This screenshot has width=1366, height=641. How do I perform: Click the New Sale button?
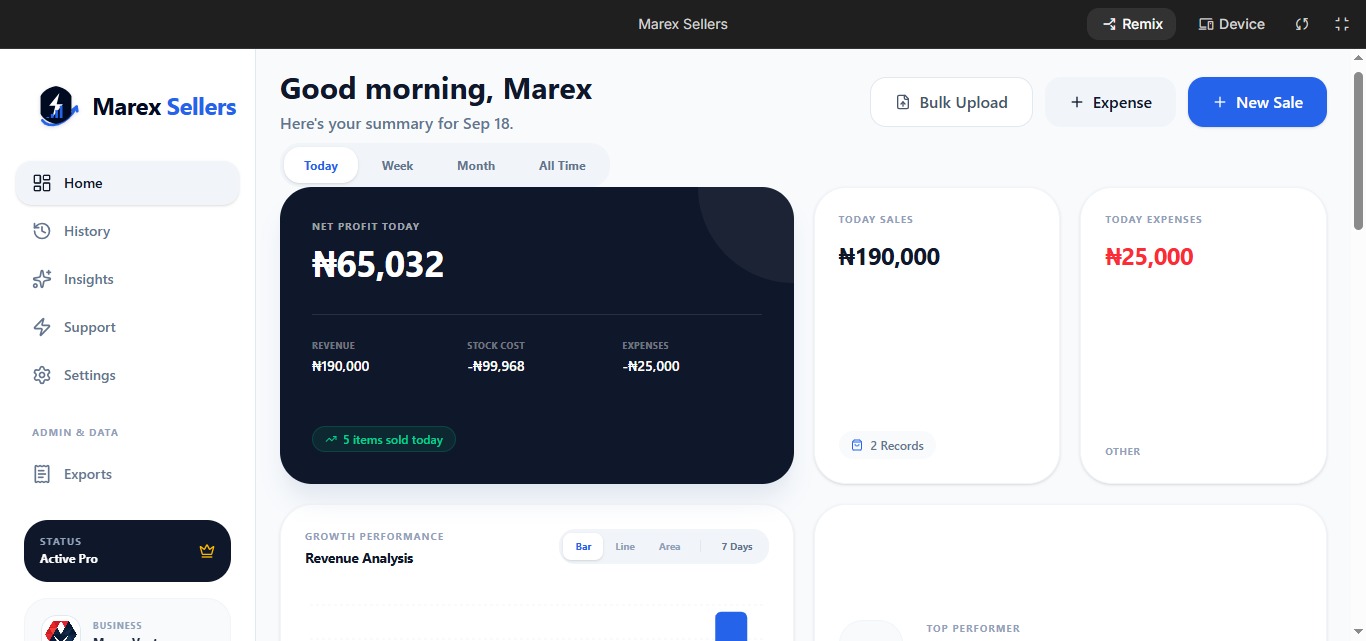(1257, 102)
